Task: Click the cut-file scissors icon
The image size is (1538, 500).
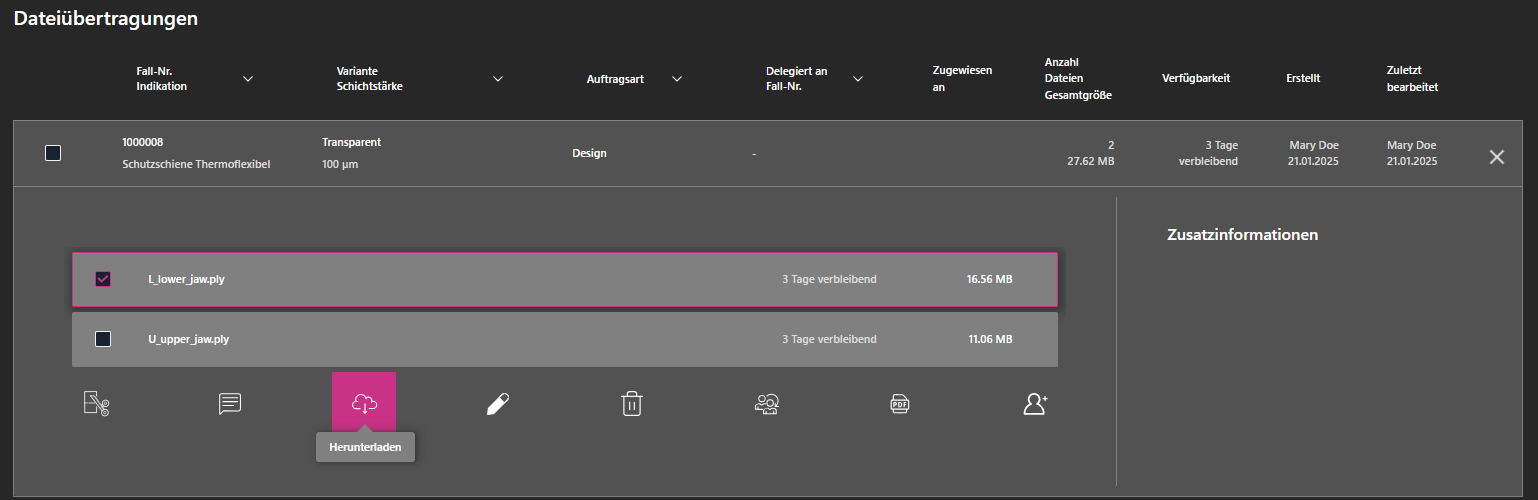Action: (96, 403)
